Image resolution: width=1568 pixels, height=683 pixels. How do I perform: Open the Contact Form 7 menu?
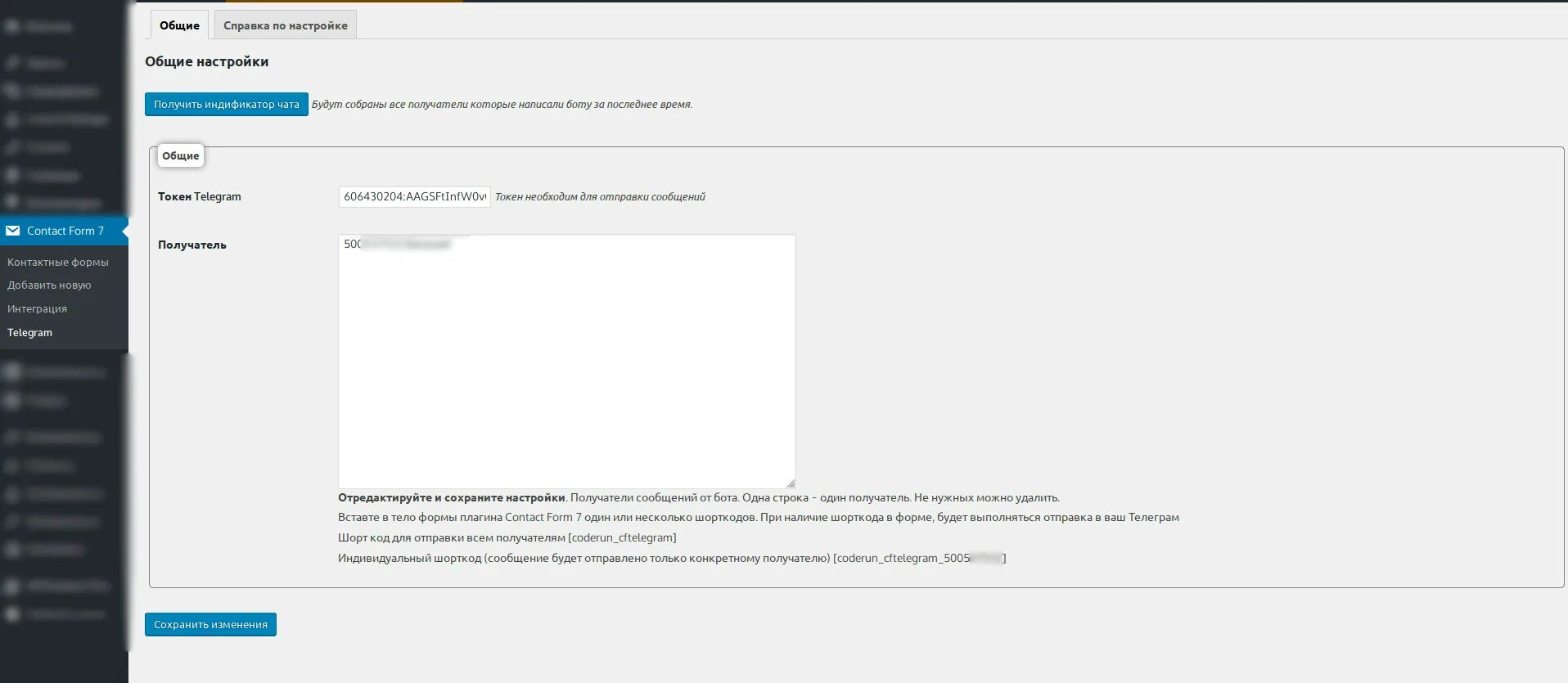[x=64, y=231]
